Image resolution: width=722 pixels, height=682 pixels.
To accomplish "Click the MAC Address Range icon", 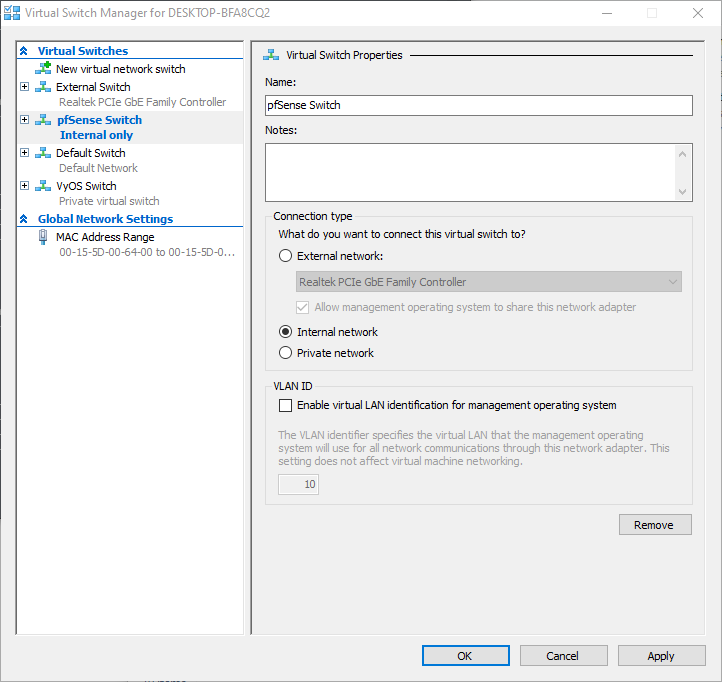I will (x=43, y=237).
